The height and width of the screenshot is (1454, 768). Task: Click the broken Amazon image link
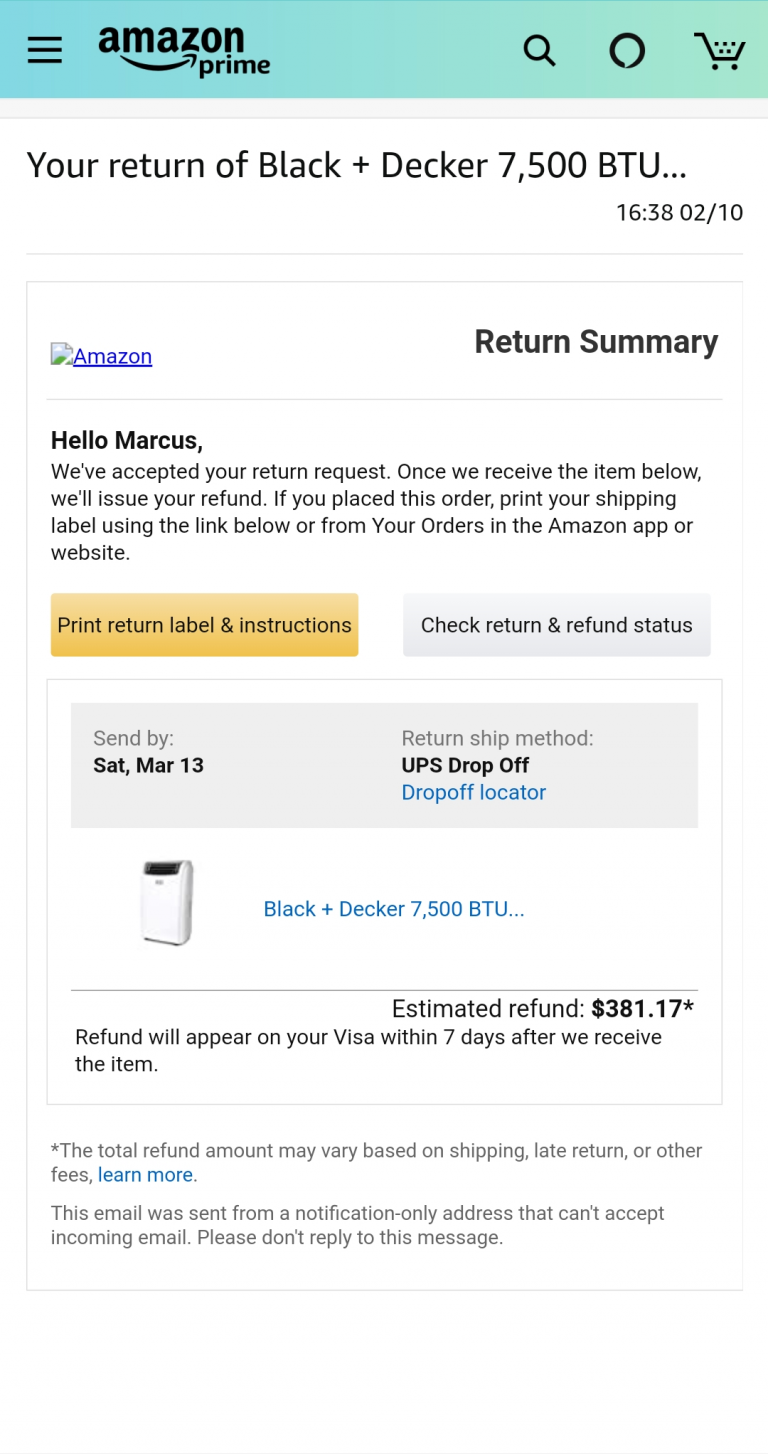(102, 356)
